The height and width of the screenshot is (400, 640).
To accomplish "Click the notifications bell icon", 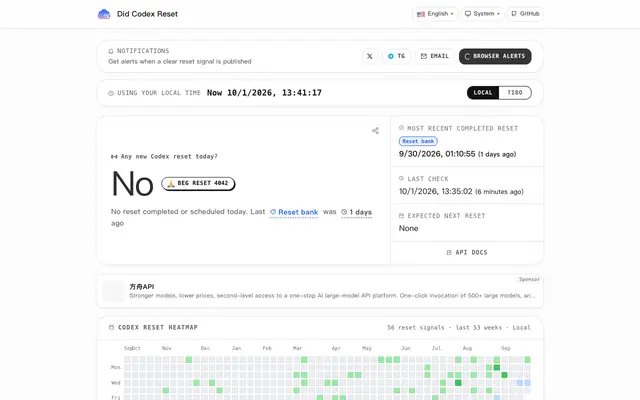I will click(x=111, y=51).
